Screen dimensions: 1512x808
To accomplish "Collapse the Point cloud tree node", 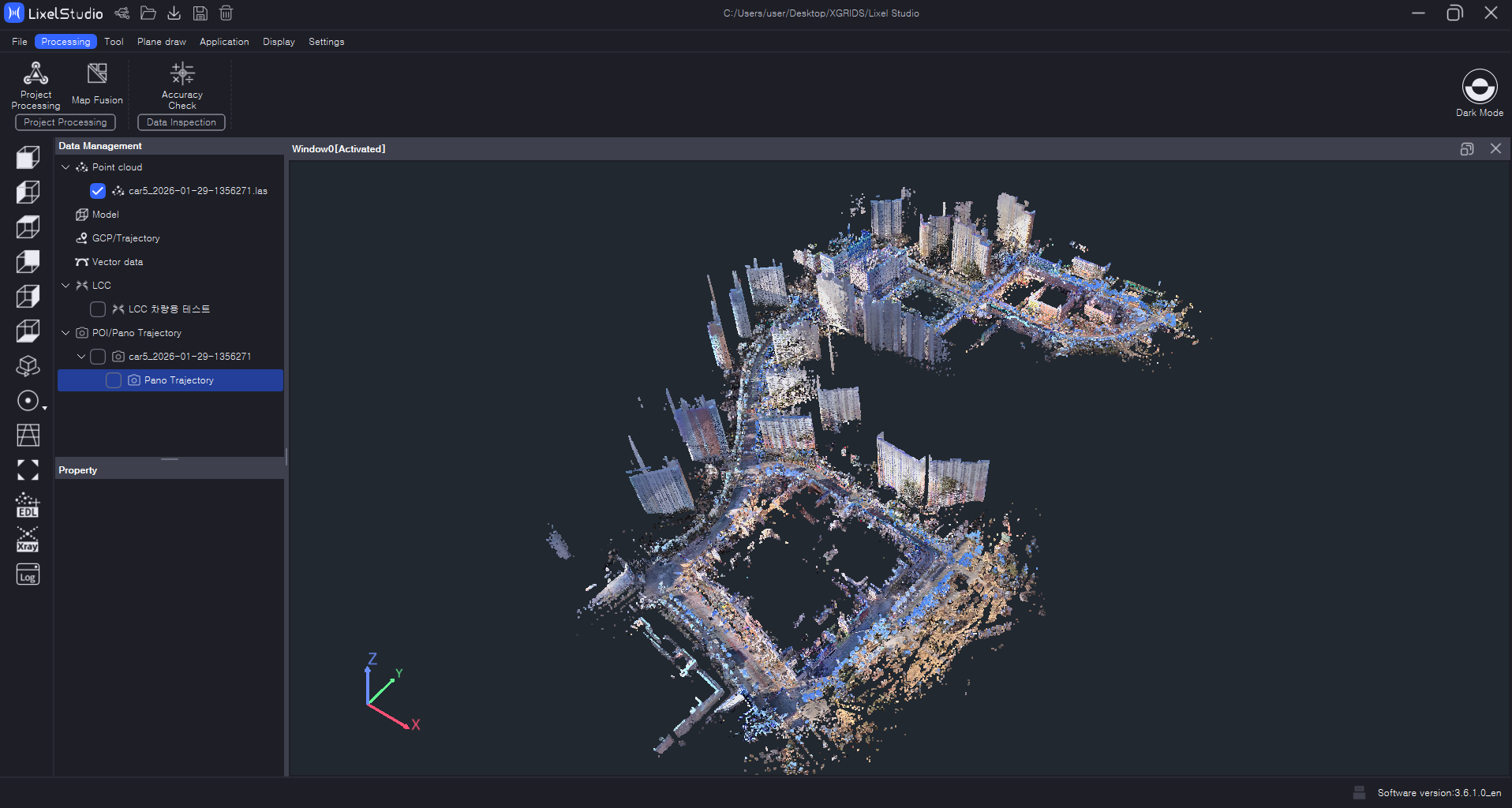I will (65, 167).
